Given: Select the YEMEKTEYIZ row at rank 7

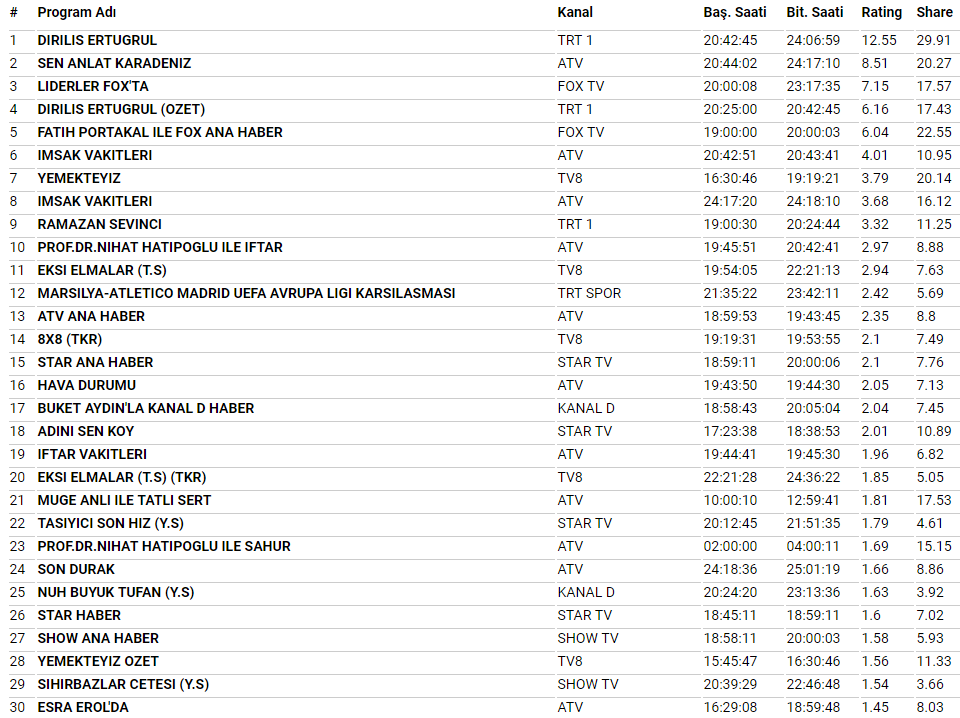Looking at the screenshot, I should point(79,178).
